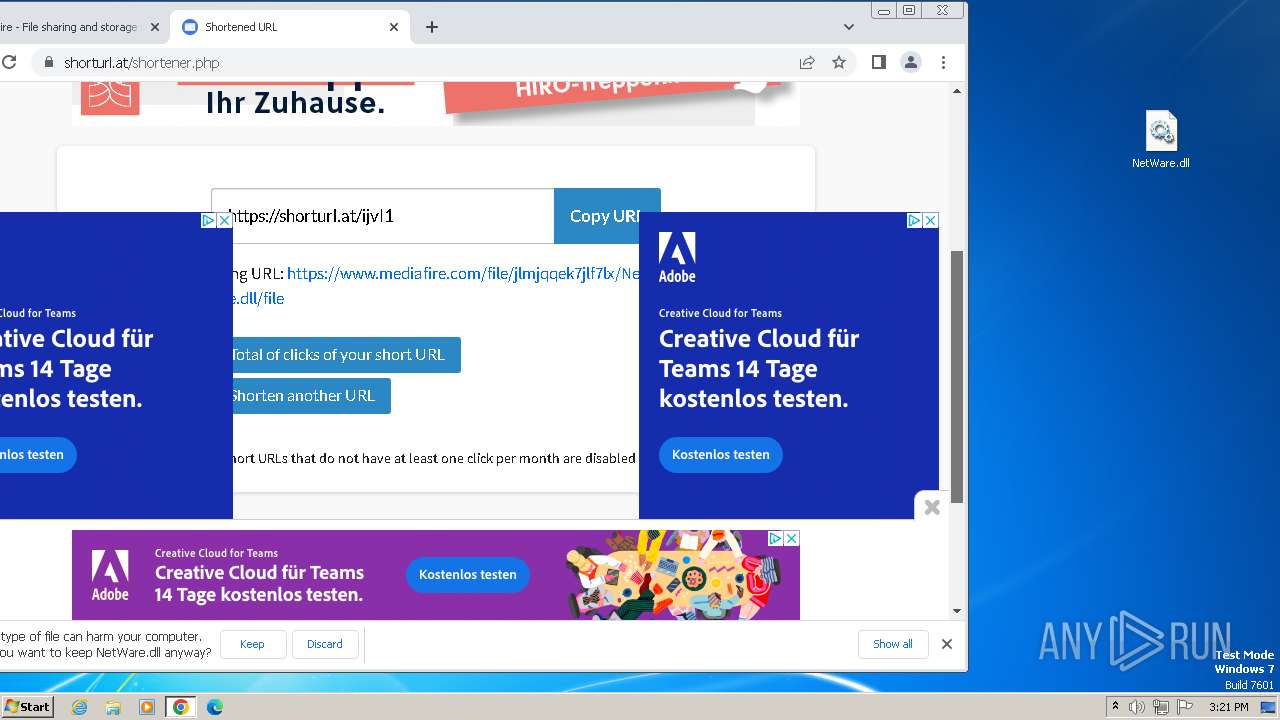Click Kostenlos testen in right Adobe ad
Screen dimensions: 1280x720
click(x=721, y=455)
